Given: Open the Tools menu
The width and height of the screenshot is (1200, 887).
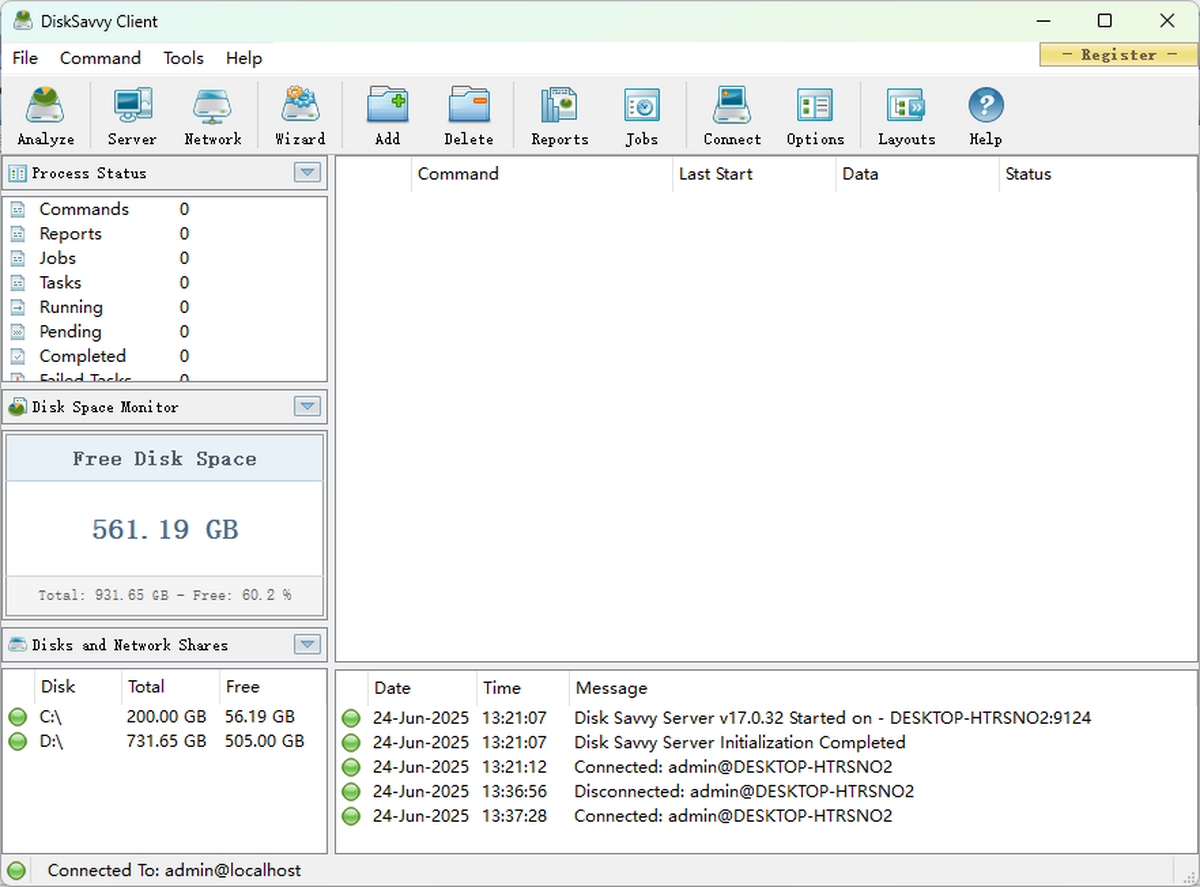Looking at the screenshot, I should tap(183, 58).
